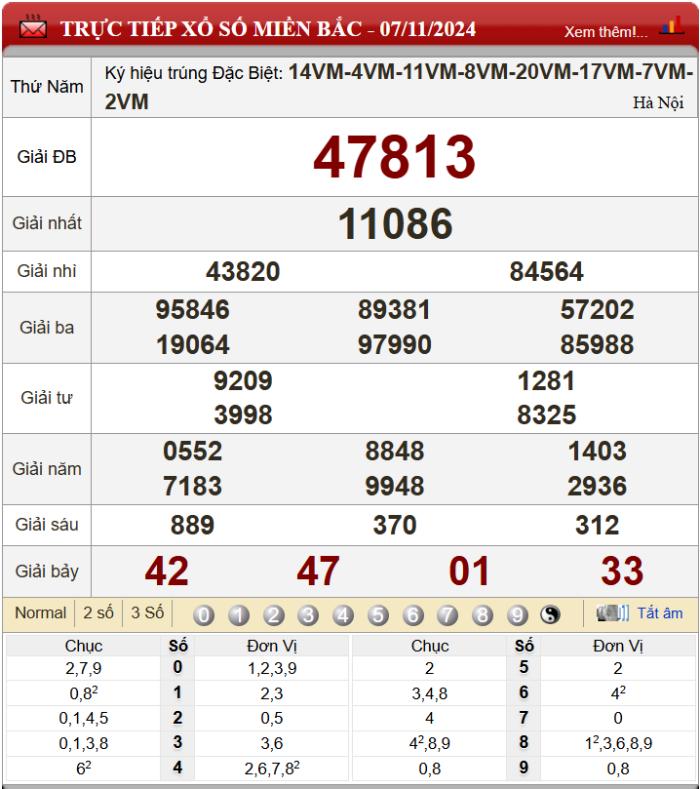The width and height of the screenshot is (700, 789).
Task: Select third prize number 95846
Action: [x=193, y=309]
